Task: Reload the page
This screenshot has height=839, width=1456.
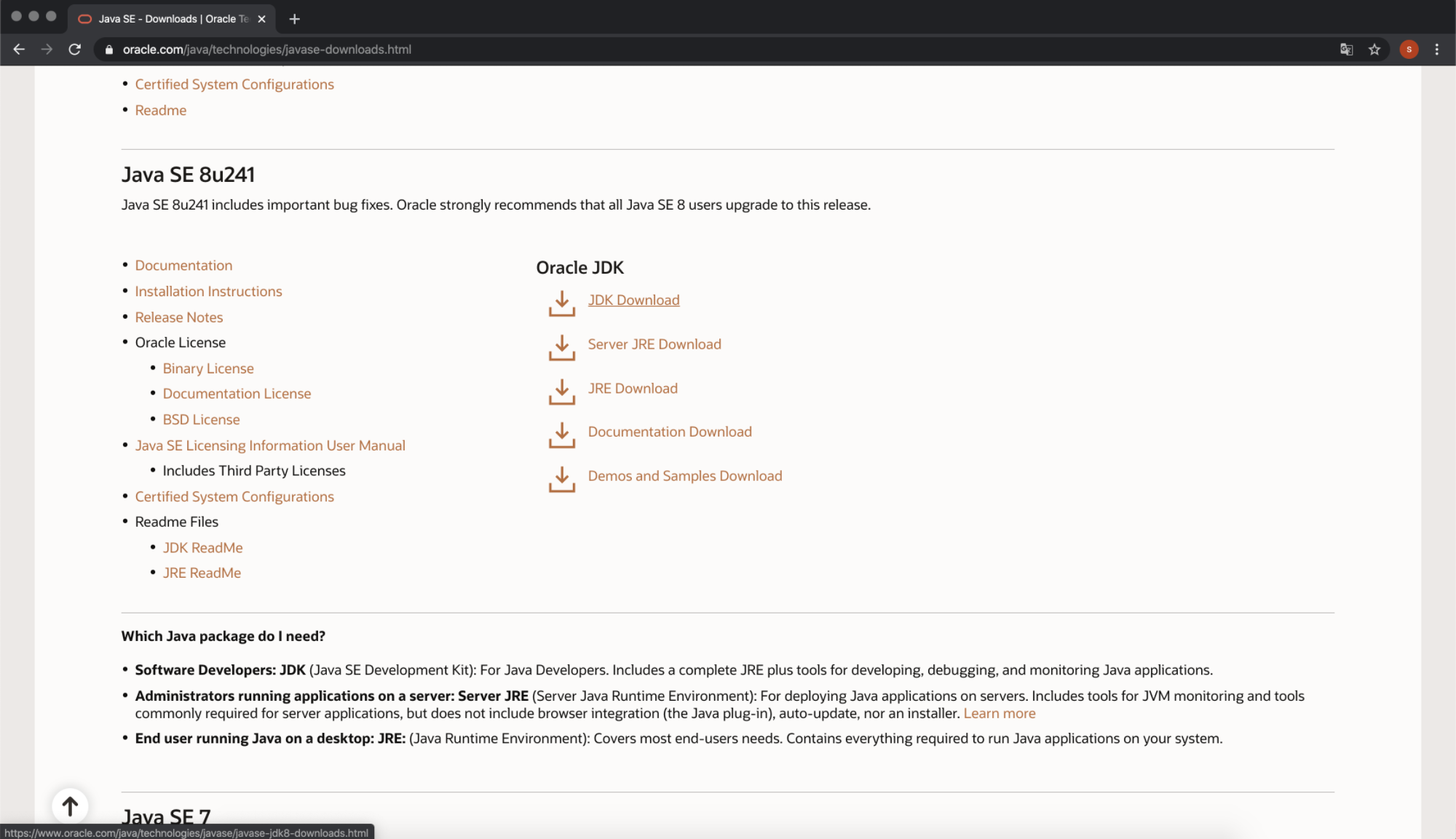Action: (x=74, y=49)
